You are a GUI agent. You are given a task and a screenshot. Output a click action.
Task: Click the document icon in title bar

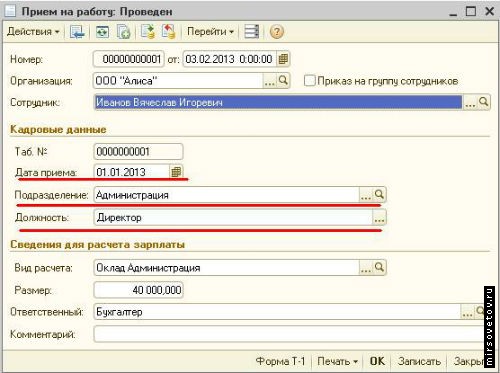click(x=10, y=11)
